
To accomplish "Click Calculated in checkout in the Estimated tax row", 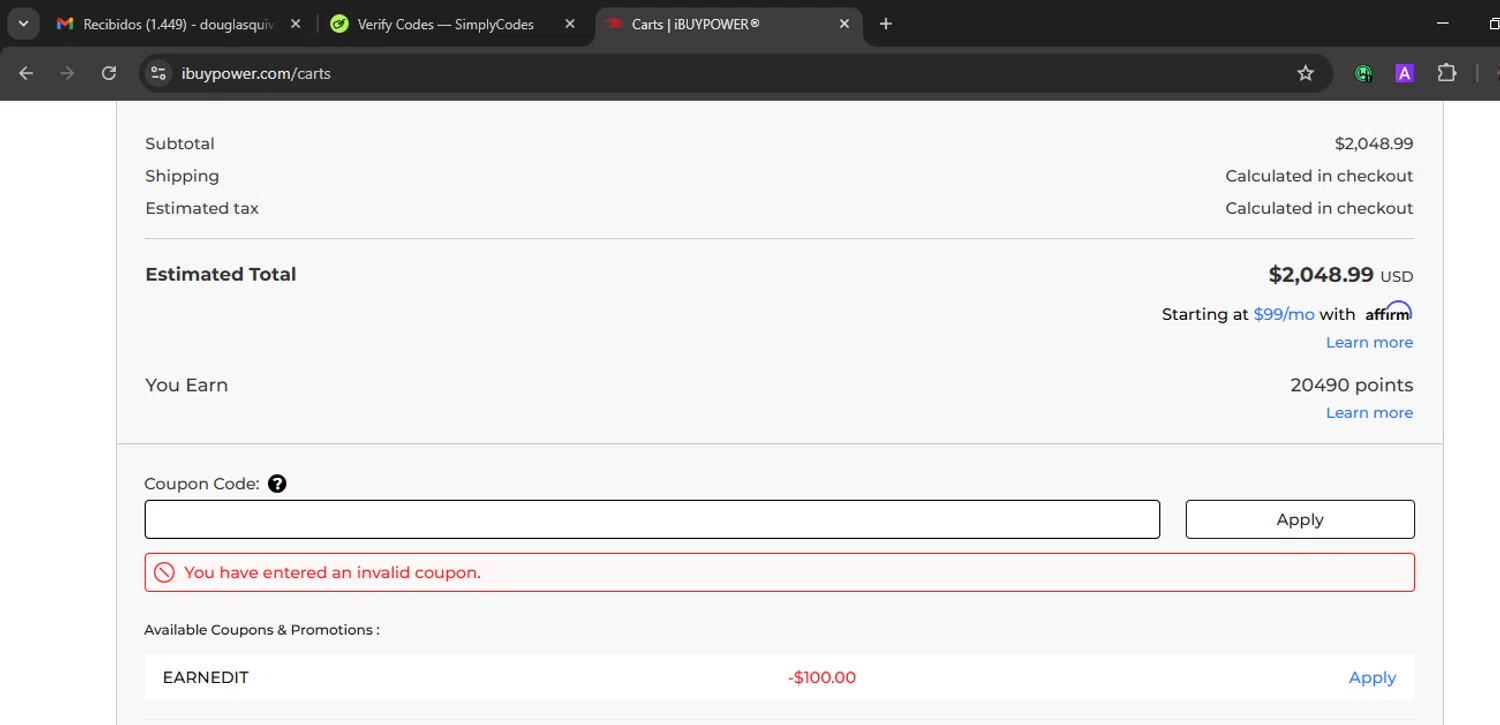I will point(1319,208).
